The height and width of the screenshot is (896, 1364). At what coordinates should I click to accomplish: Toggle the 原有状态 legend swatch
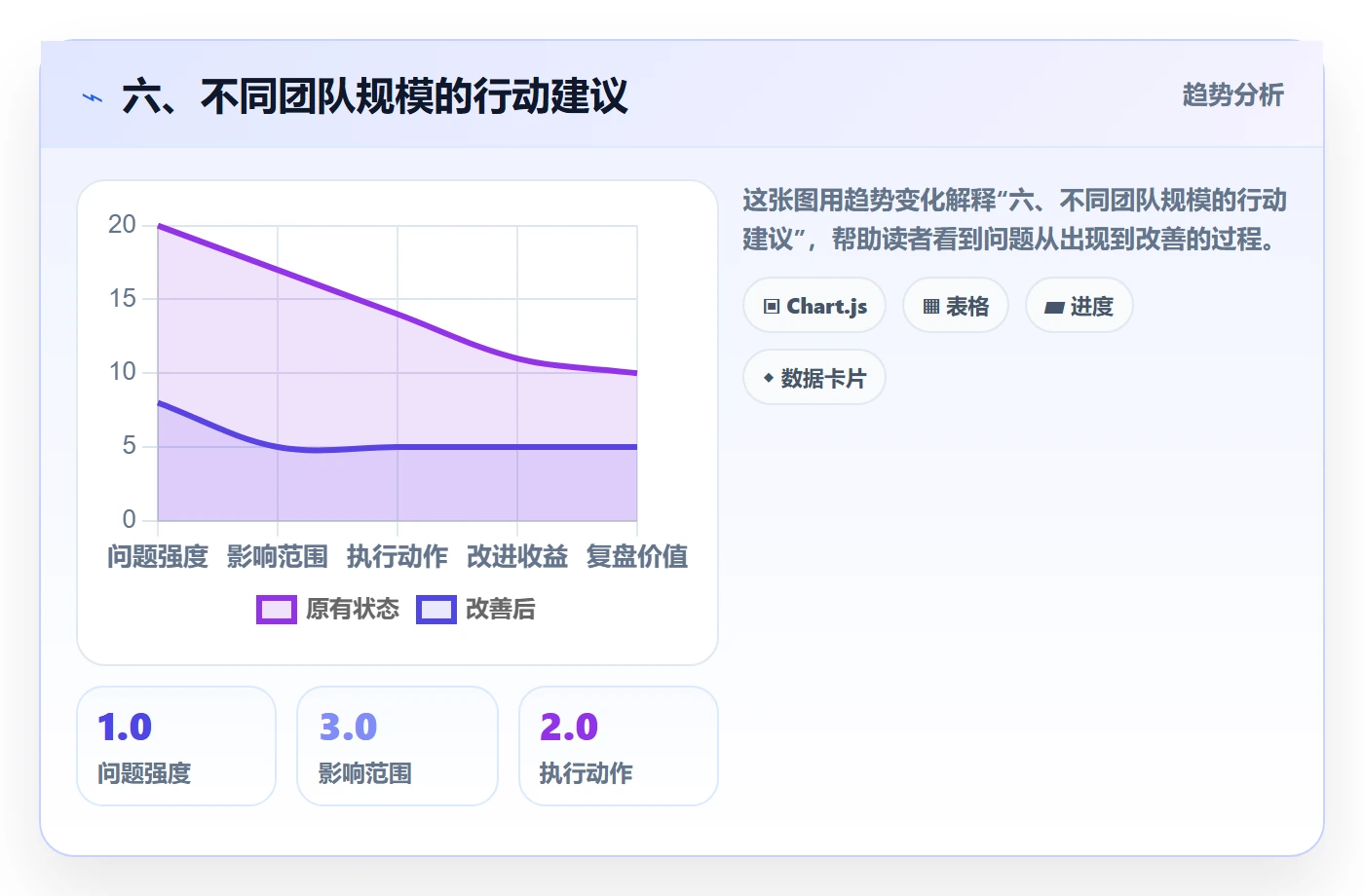click(x=277, y=610)
